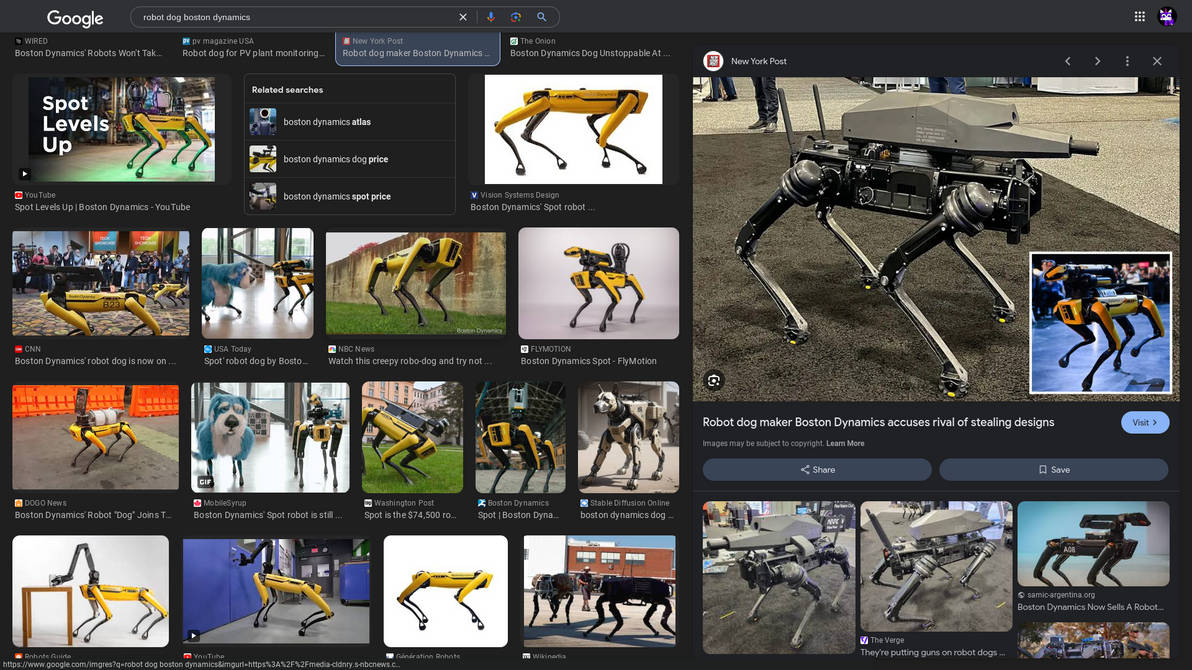Open the CNN robot dog image

coord(101,283)
